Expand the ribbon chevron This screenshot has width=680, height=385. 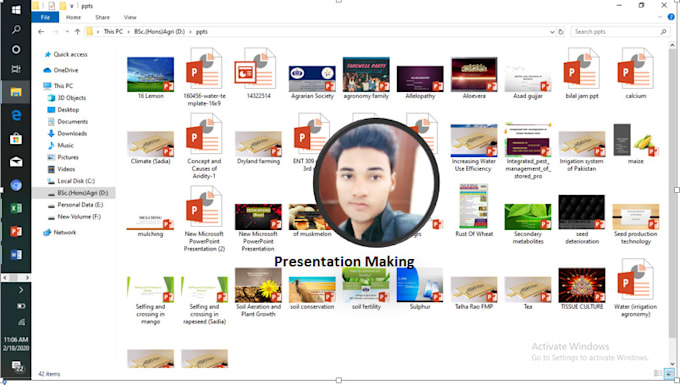coord(660,17)
